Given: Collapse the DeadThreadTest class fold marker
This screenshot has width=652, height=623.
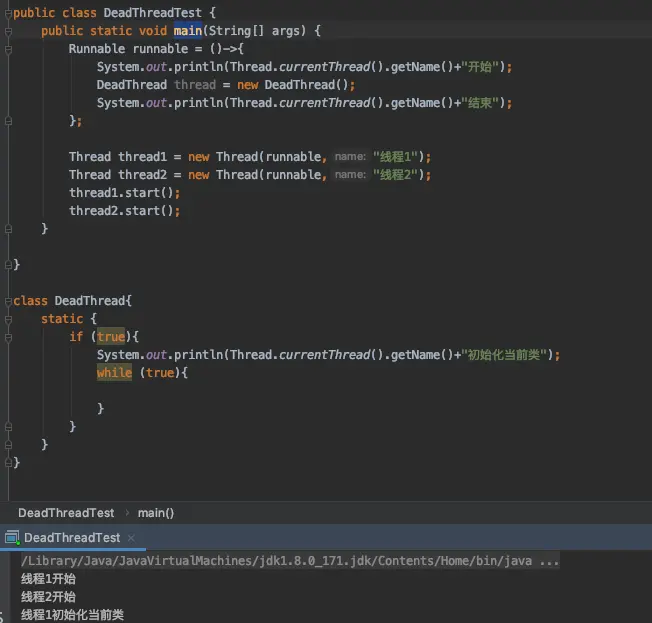Looking at the screenshot, I should tap(8, 13).
